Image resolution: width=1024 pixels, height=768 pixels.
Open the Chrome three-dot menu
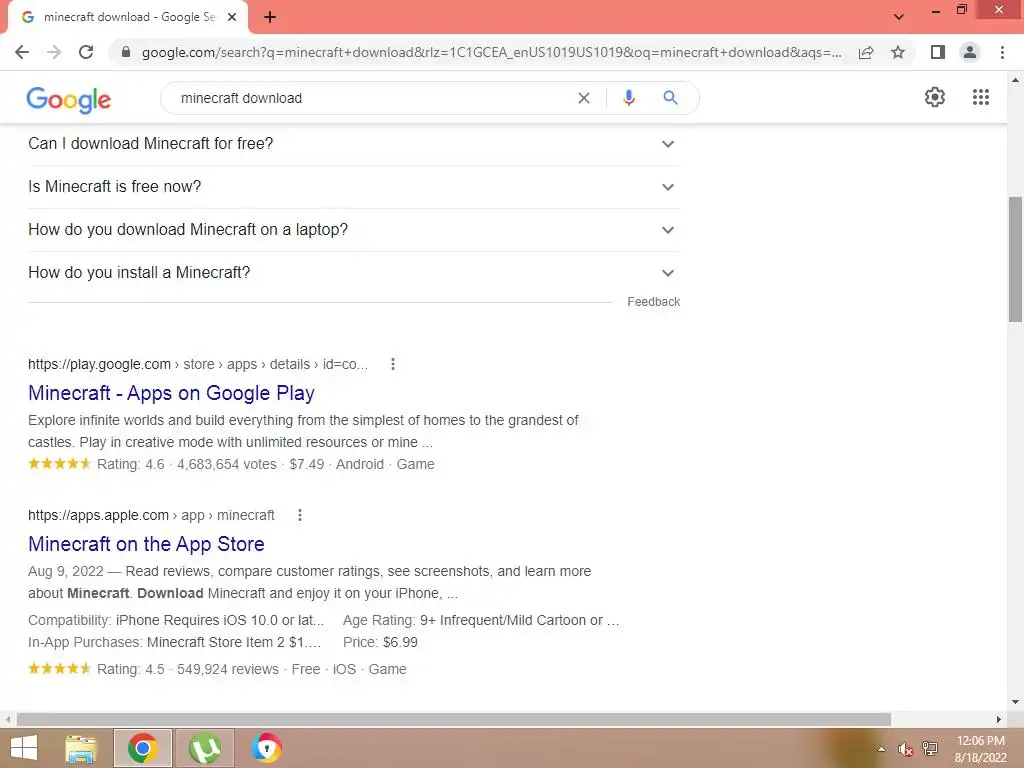(1002, 52)
